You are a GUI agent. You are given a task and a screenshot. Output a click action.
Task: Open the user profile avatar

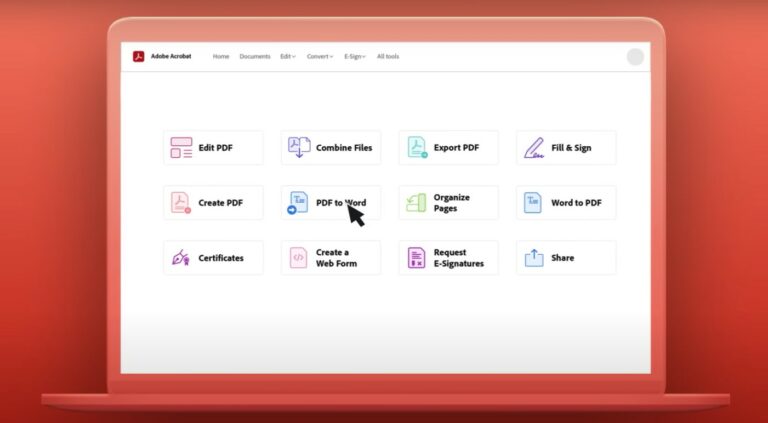[635, 57]
